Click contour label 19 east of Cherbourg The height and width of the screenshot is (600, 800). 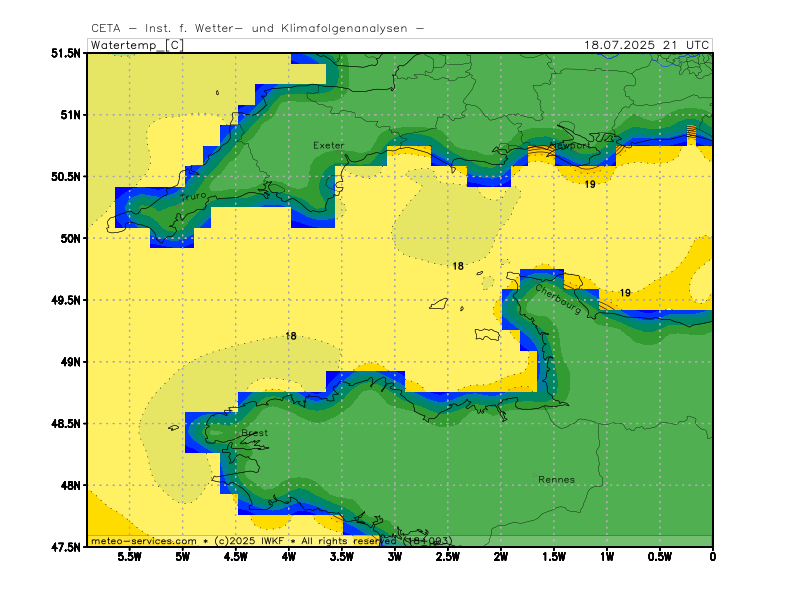[x=625, y=293]
